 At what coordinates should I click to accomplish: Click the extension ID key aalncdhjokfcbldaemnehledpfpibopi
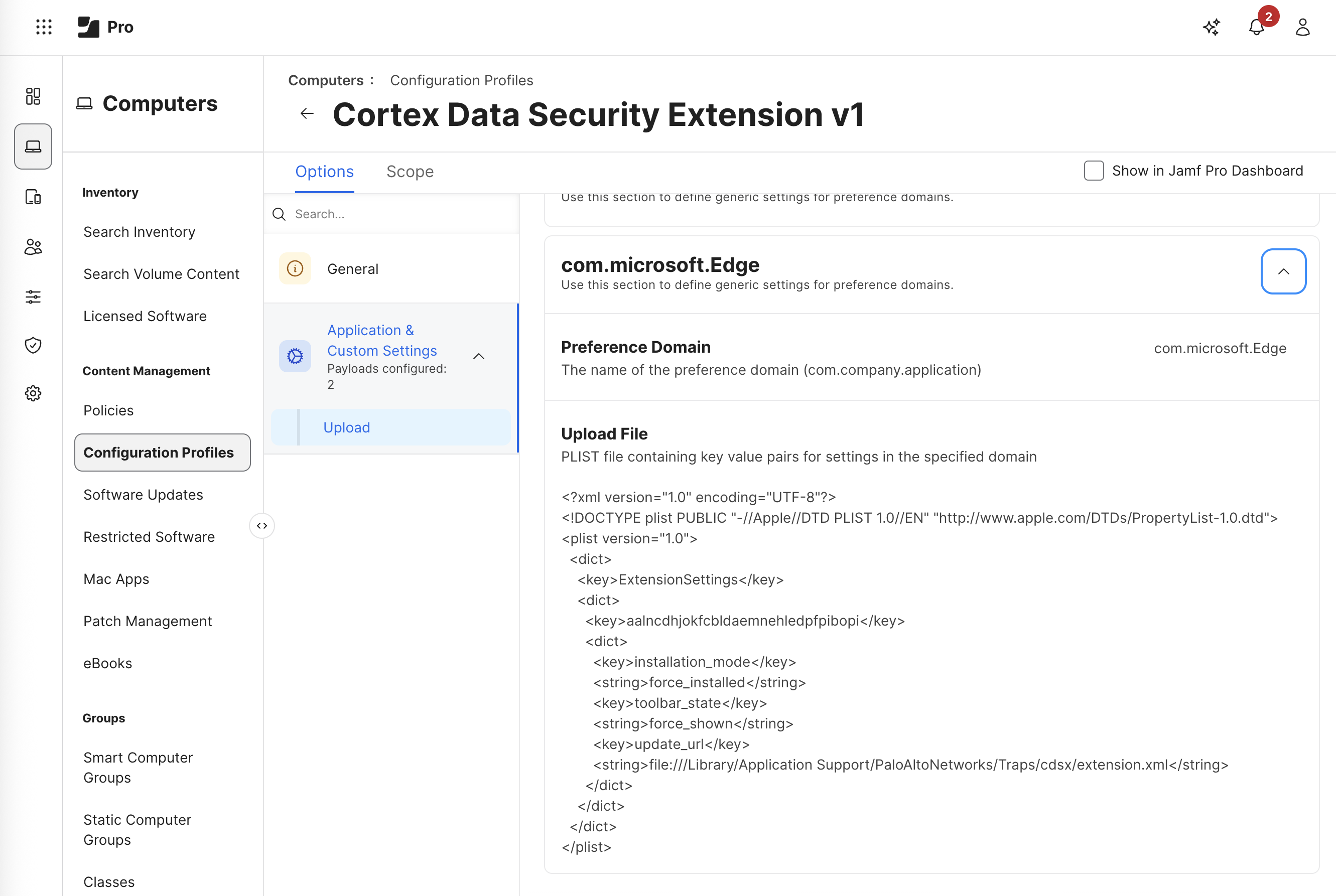click(745, 621)
